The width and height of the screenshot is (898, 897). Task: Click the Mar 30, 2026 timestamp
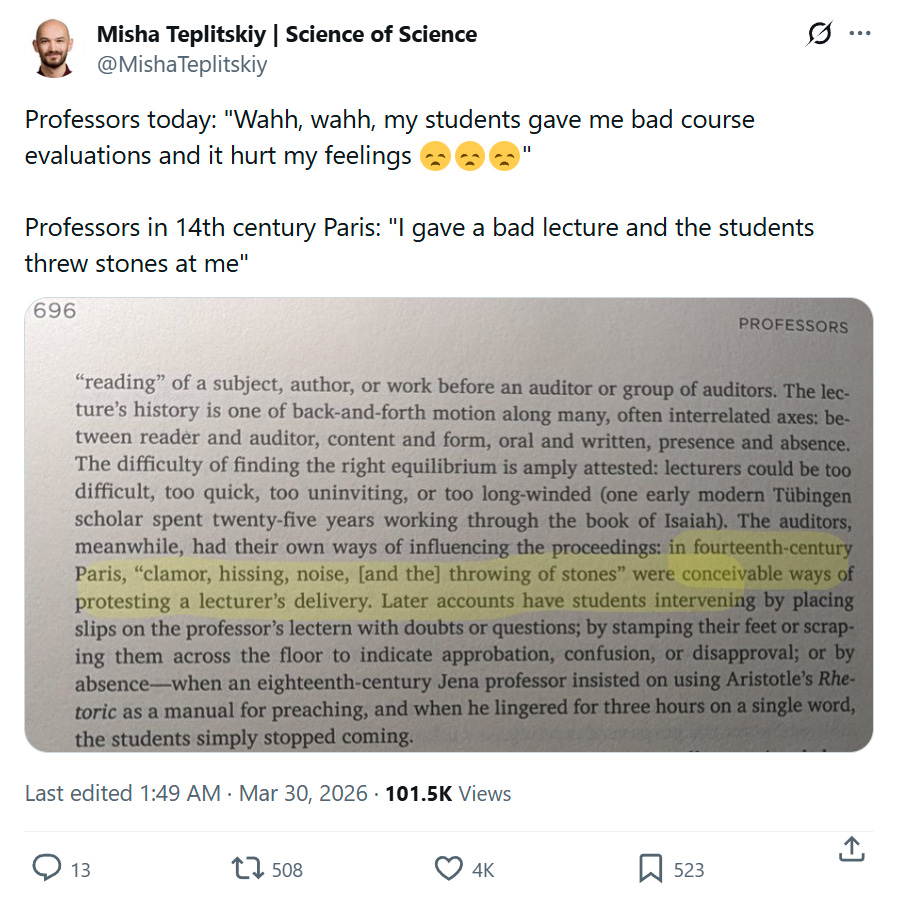[x=301, y=794]
